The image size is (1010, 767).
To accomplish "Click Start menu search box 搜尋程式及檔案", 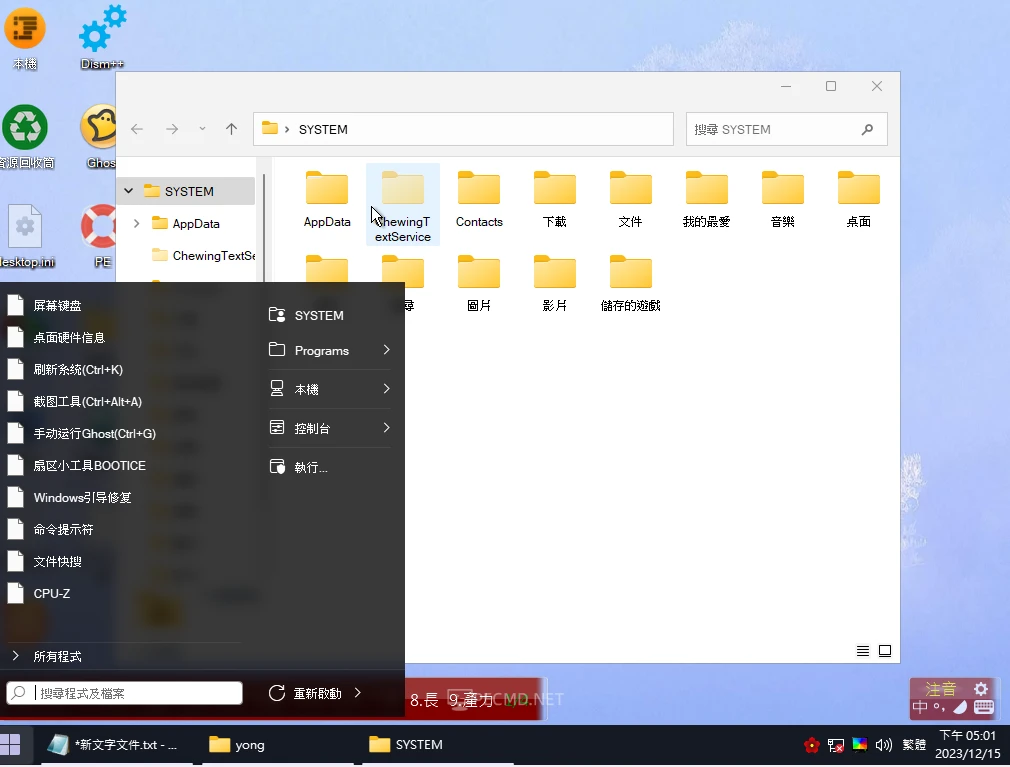I will pos(124,693).
